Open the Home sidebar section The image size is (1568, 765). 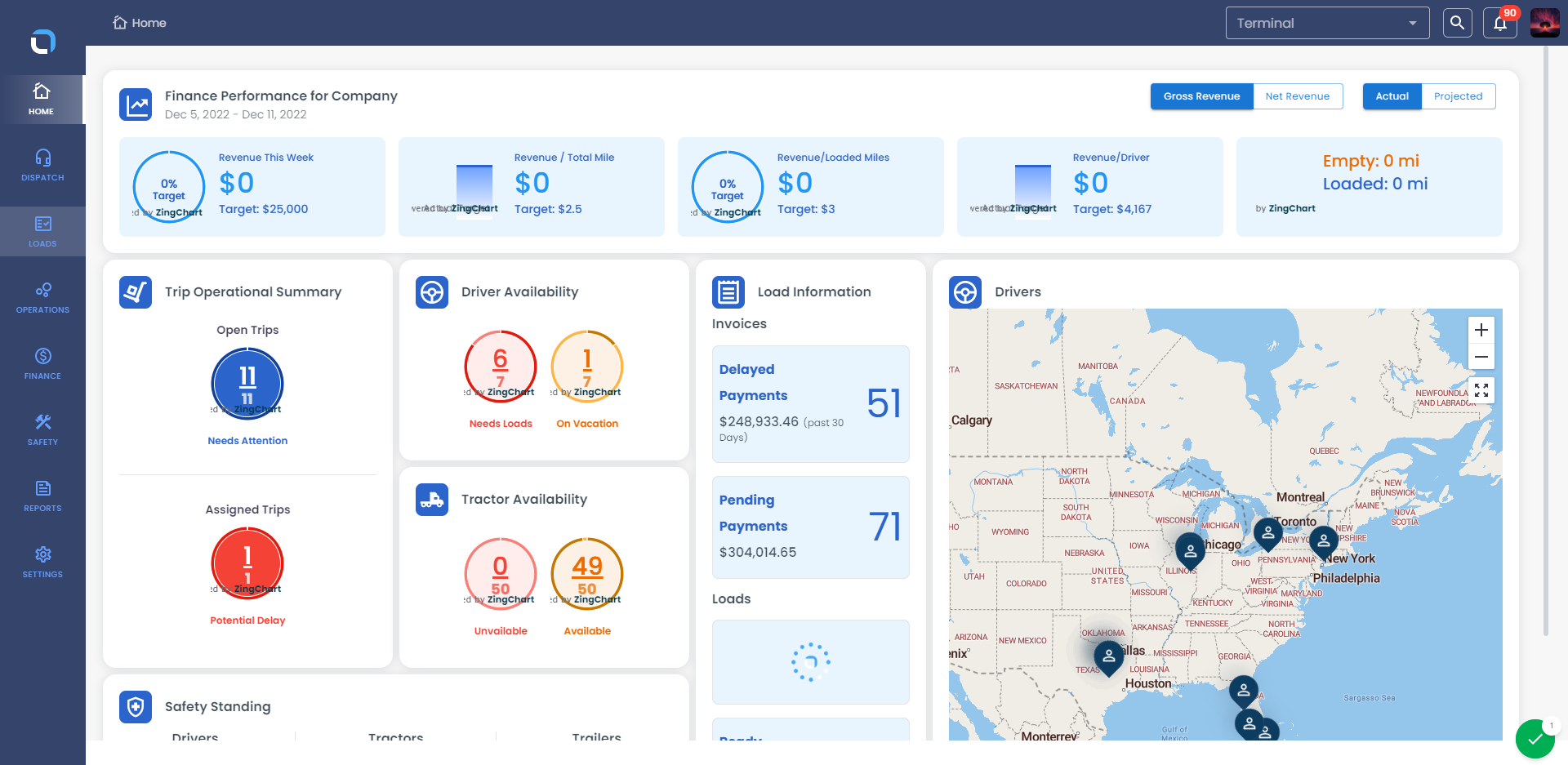tap(42, 100)
